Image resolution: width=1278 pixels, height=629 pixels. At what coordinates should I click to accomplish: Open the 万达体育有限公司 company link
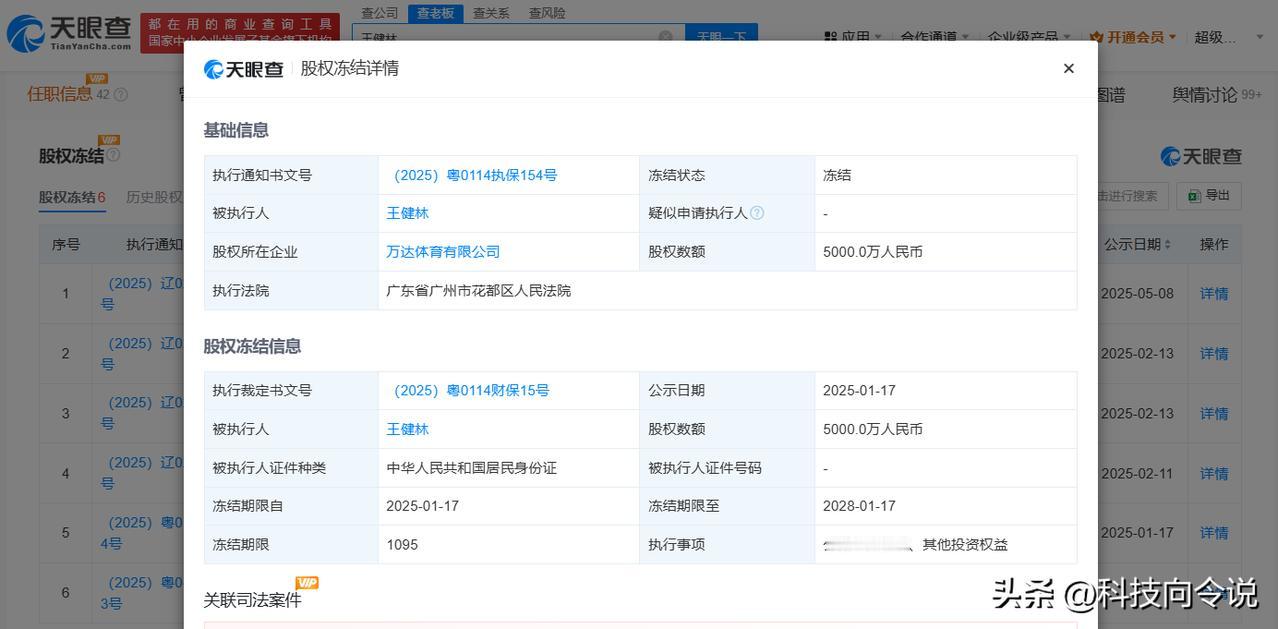(x=443, y=252)
